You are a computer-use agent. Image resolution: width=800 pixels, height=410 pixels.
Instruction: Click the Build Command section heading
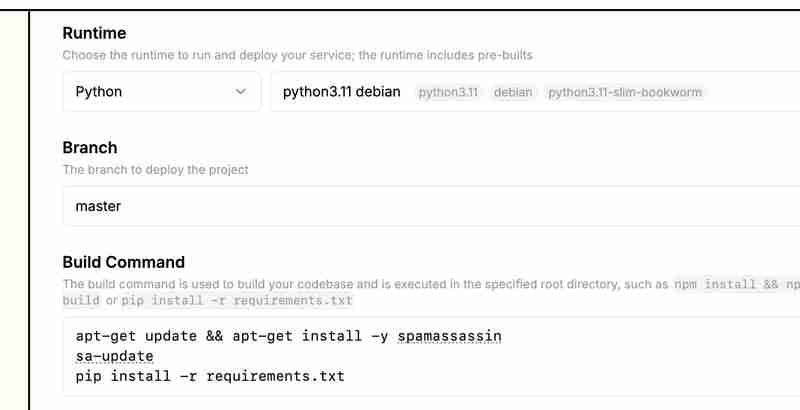(123, 262)
